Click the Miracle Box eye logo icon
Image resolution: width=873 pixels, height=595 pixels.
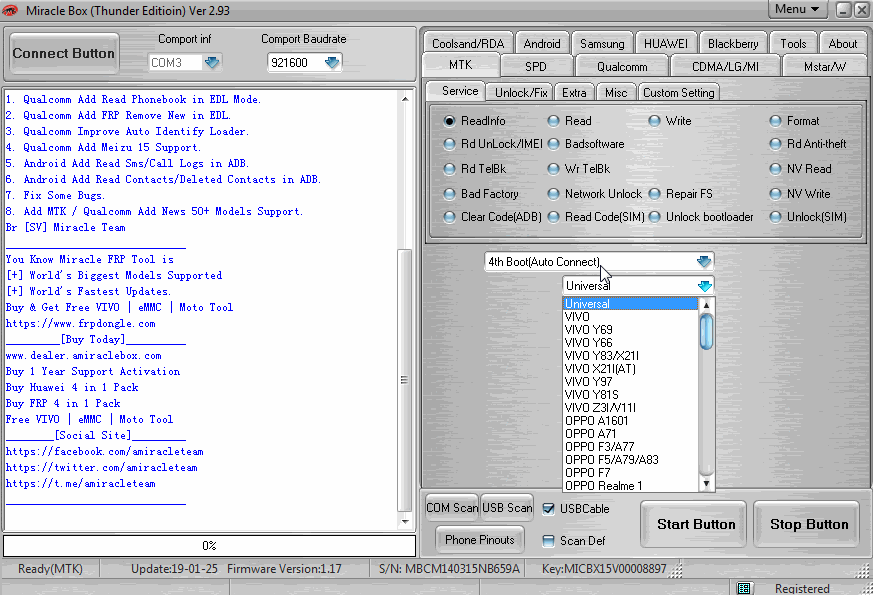coord(10,10)
